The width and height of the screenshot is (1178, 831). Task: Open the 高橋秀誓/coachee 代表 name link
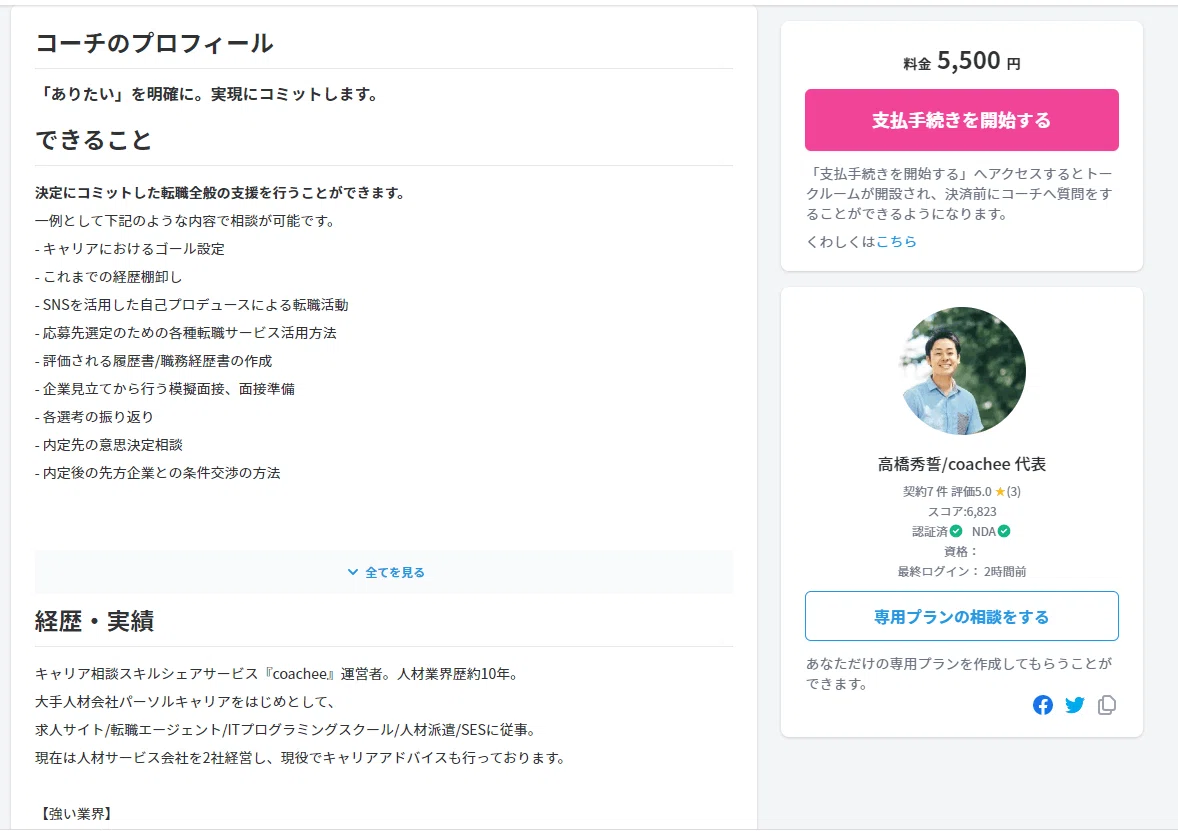tap(962, 464)
